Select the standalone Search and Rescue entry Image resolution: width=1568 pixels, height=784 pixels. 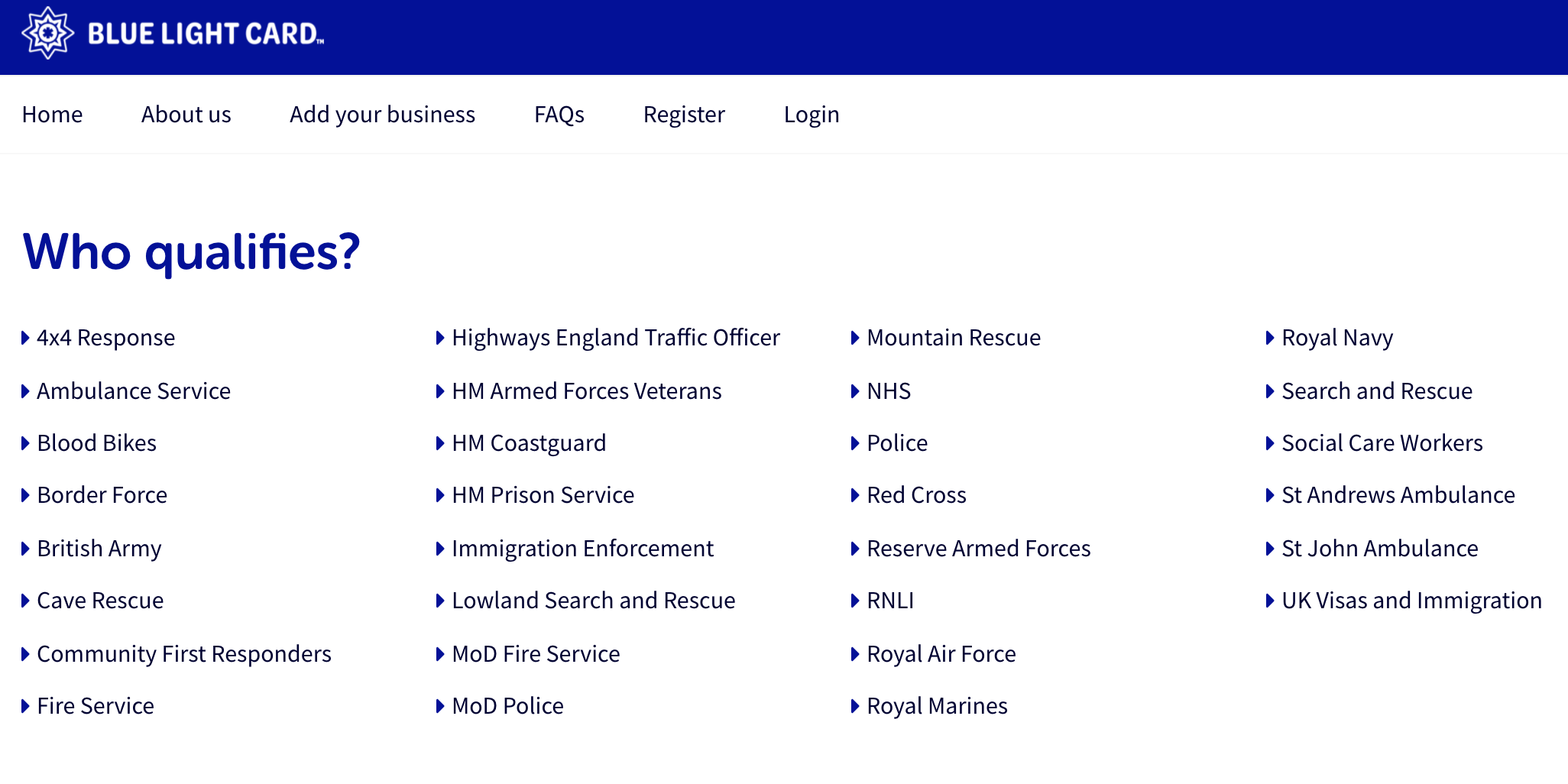pos(1377,391)
